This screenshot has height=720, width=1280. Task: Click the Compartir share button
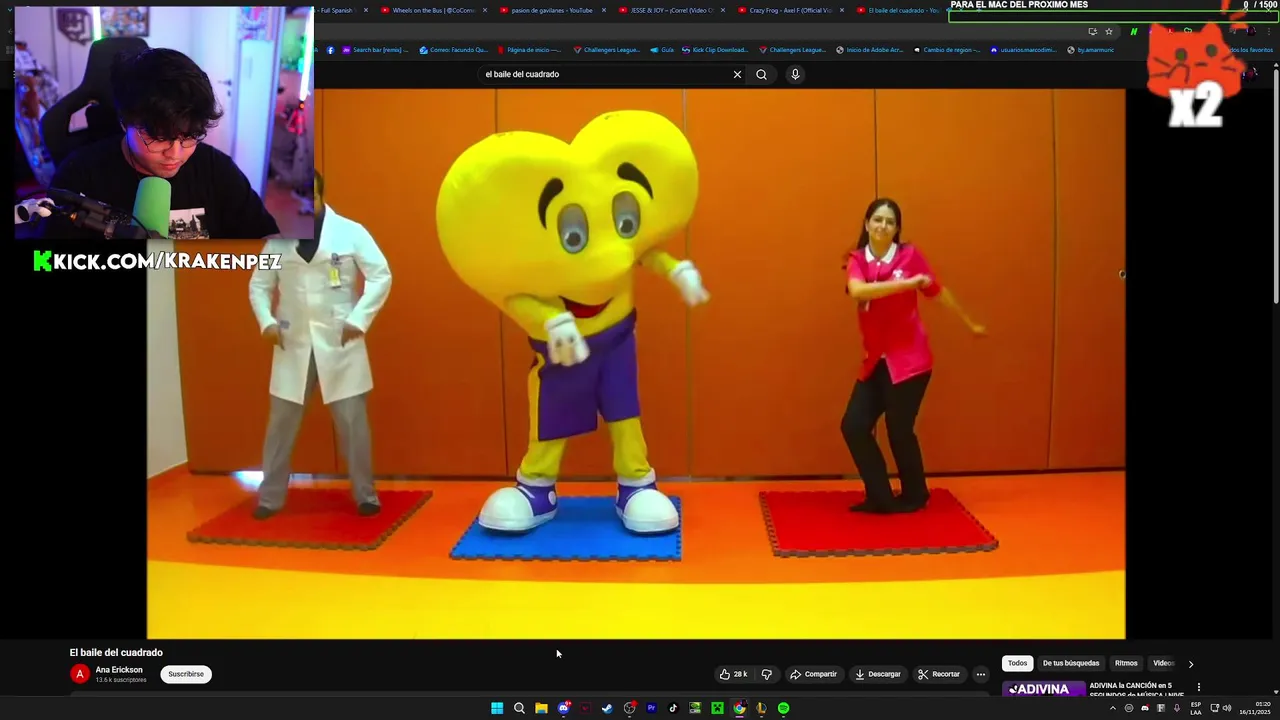[813, 674]
